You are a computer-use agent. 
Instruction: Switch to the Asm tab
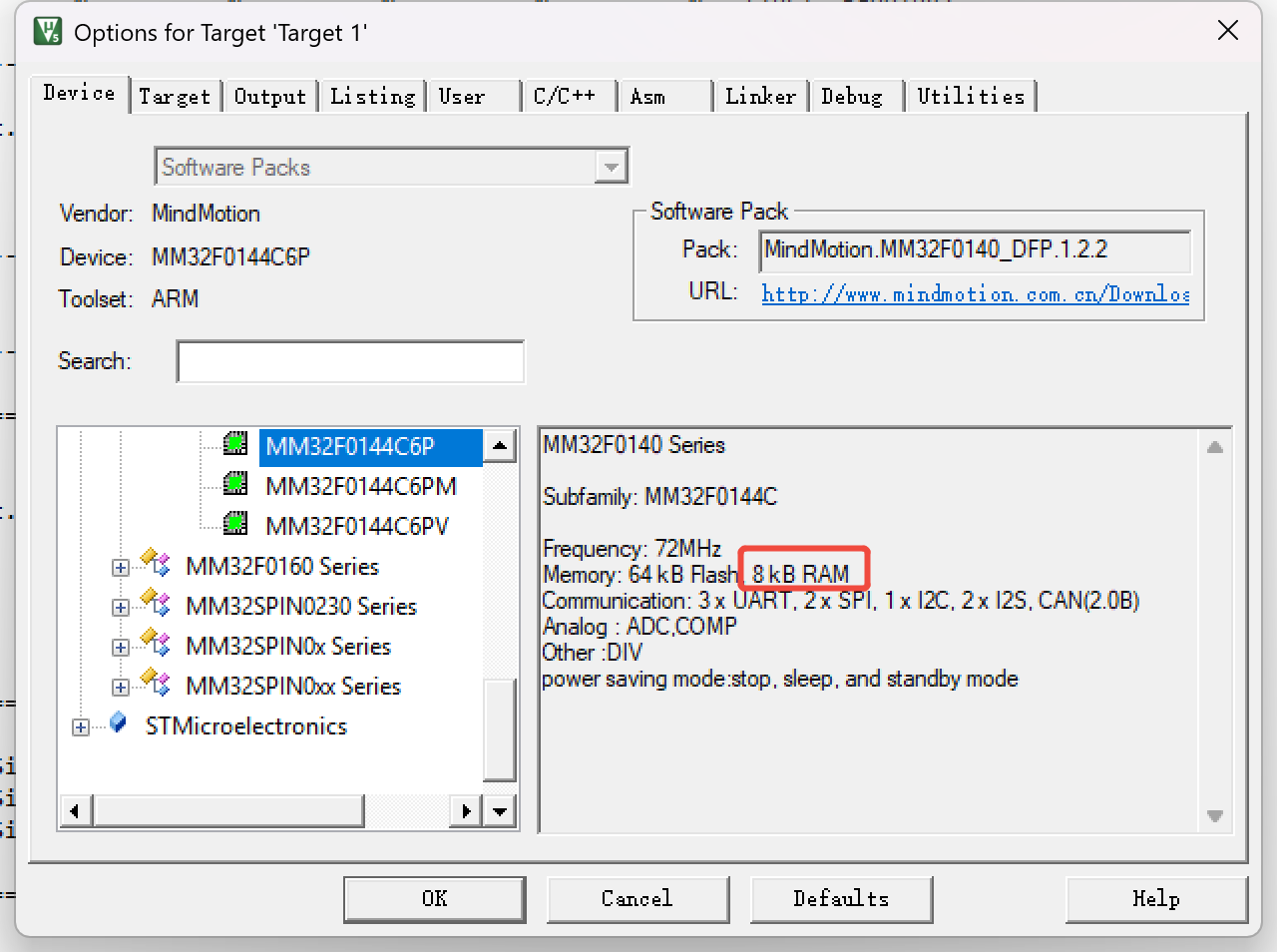pos(664,97)
